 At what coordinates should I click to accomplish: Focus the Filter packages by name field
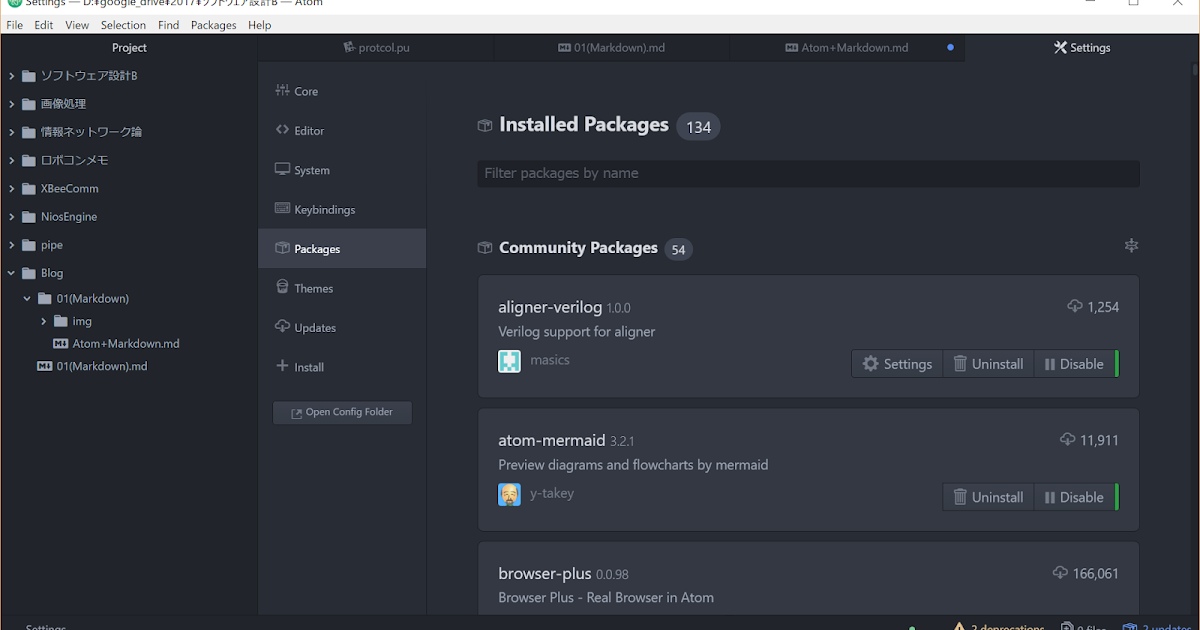808,173
